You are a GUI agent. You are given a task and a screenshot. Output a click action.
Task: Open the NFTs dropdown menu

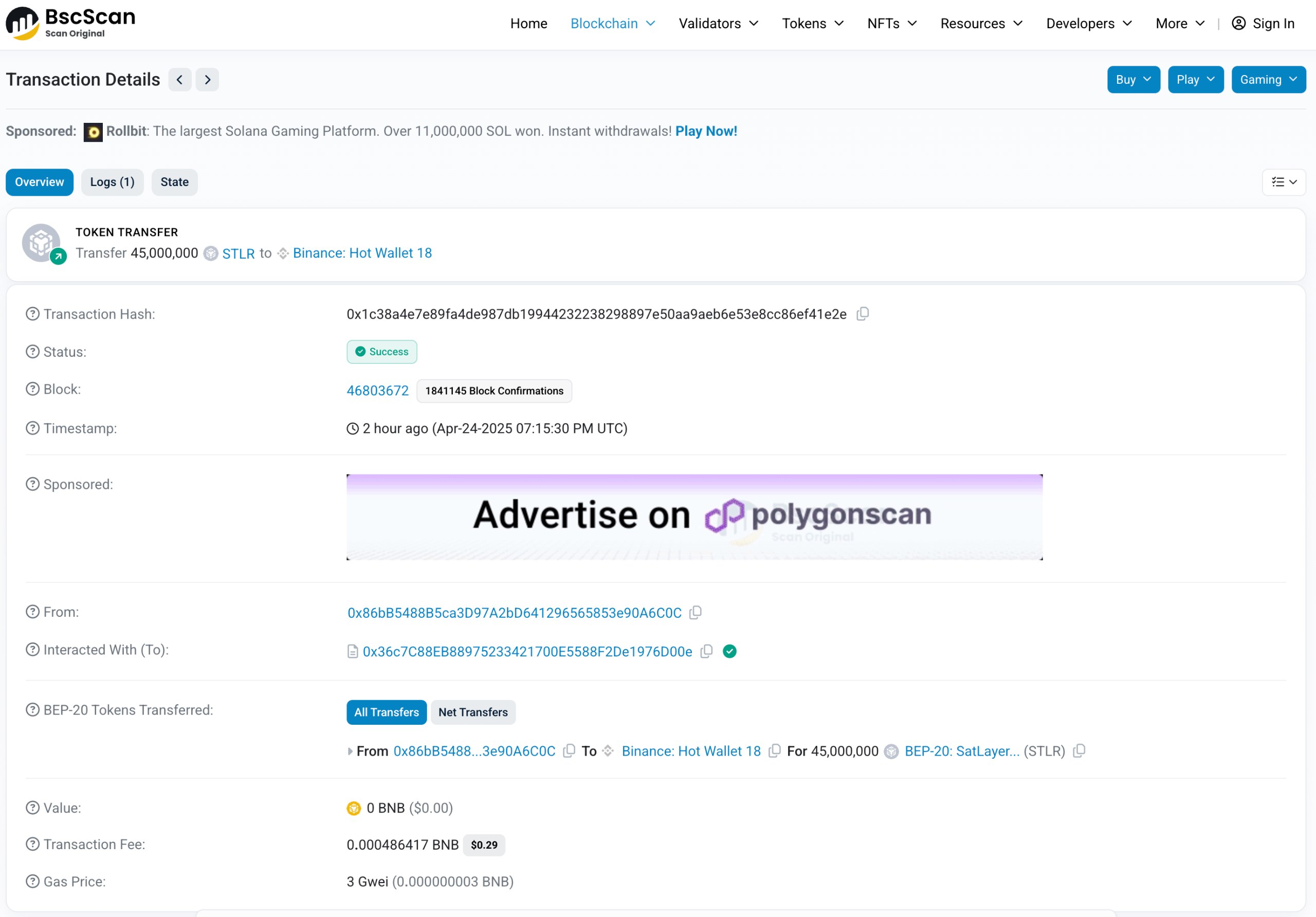tap(892, 24)
